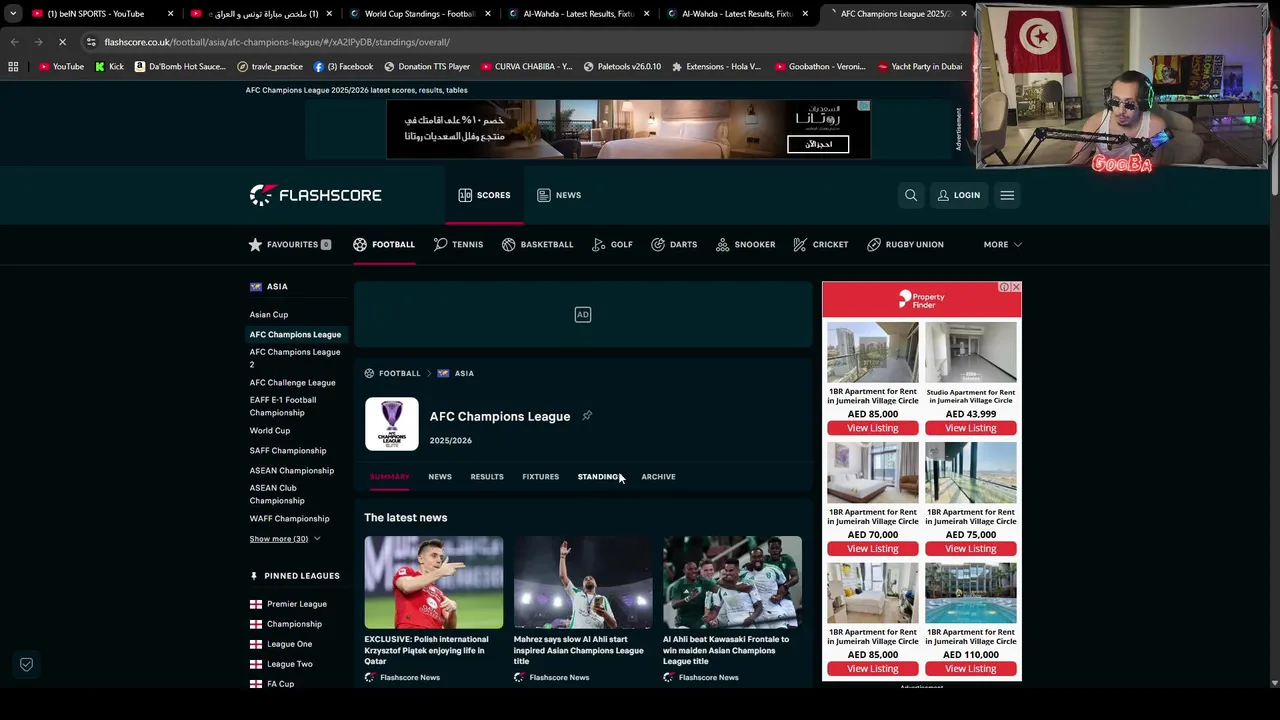Screen dimensions: 1280x720
Task: Click the pinned leagues pin icon
Action: (254, 576)
